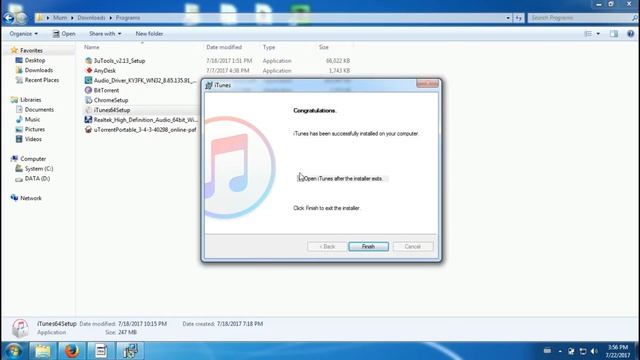Click the Finish button in iTunes installer
The height and width of the screenshot is (360, 640).
pos(368,247)
